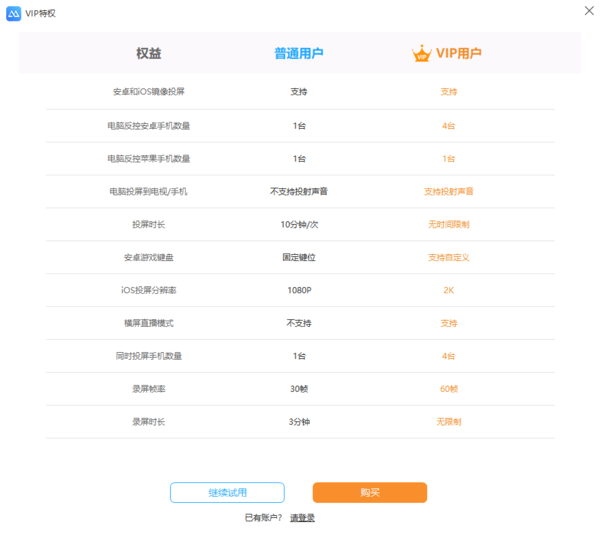
Task: Select the 普通用户 column header
Action: click(x=298, y=53)
